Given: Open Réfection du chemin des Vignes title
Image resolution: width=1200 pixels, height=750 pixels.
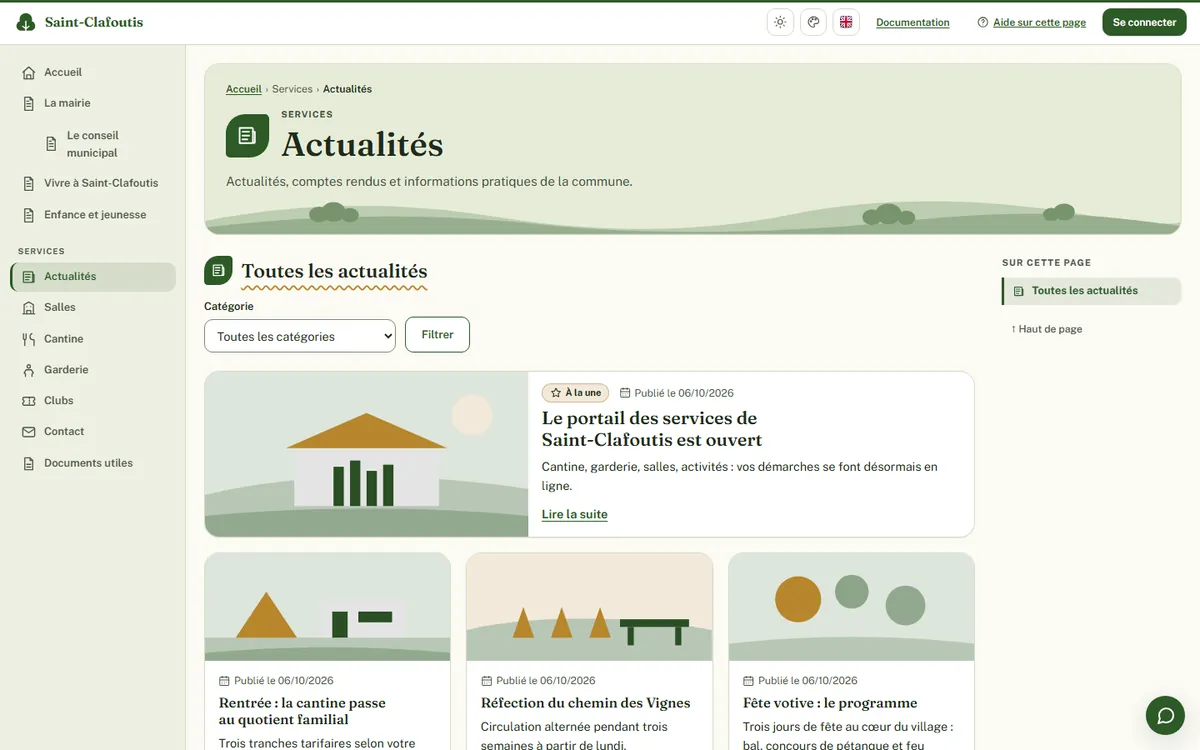Looking at the screenshot, I should click(x=586, y=703).
